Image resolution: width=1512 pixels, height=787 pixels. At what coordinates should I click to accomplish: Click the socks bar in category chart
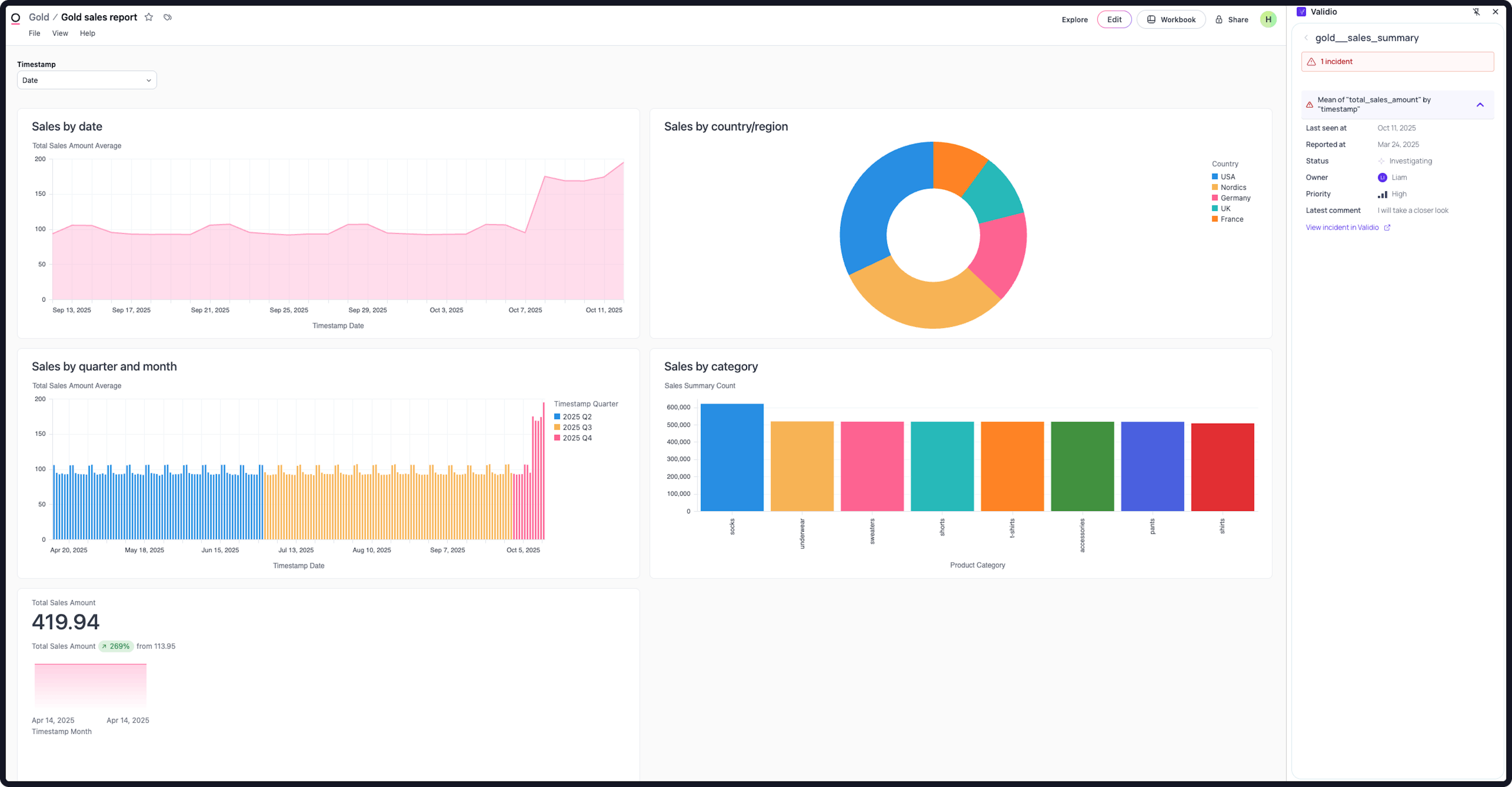(x=732, y=457)
